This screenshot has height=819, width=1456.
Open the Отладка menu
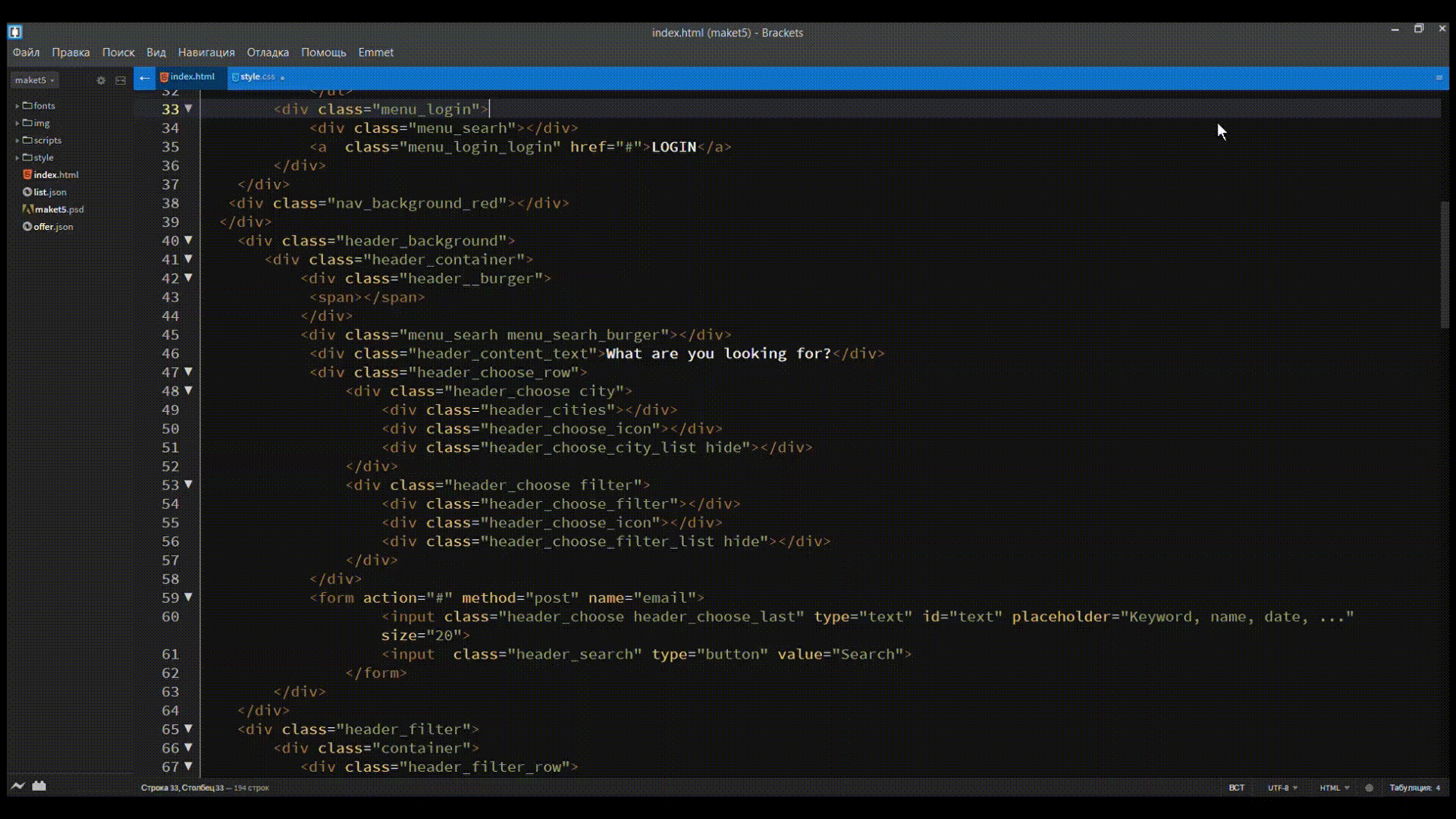coord(268,52)
